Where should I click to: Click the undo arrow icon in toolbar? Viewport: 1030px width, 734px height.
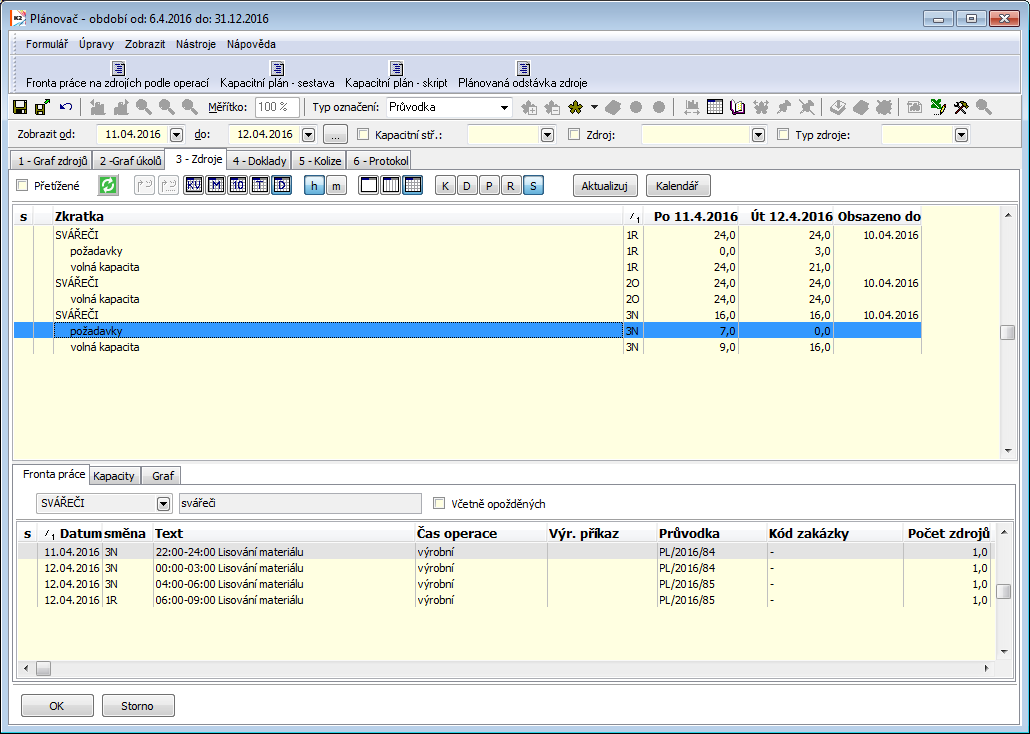[x=66, y=107]
